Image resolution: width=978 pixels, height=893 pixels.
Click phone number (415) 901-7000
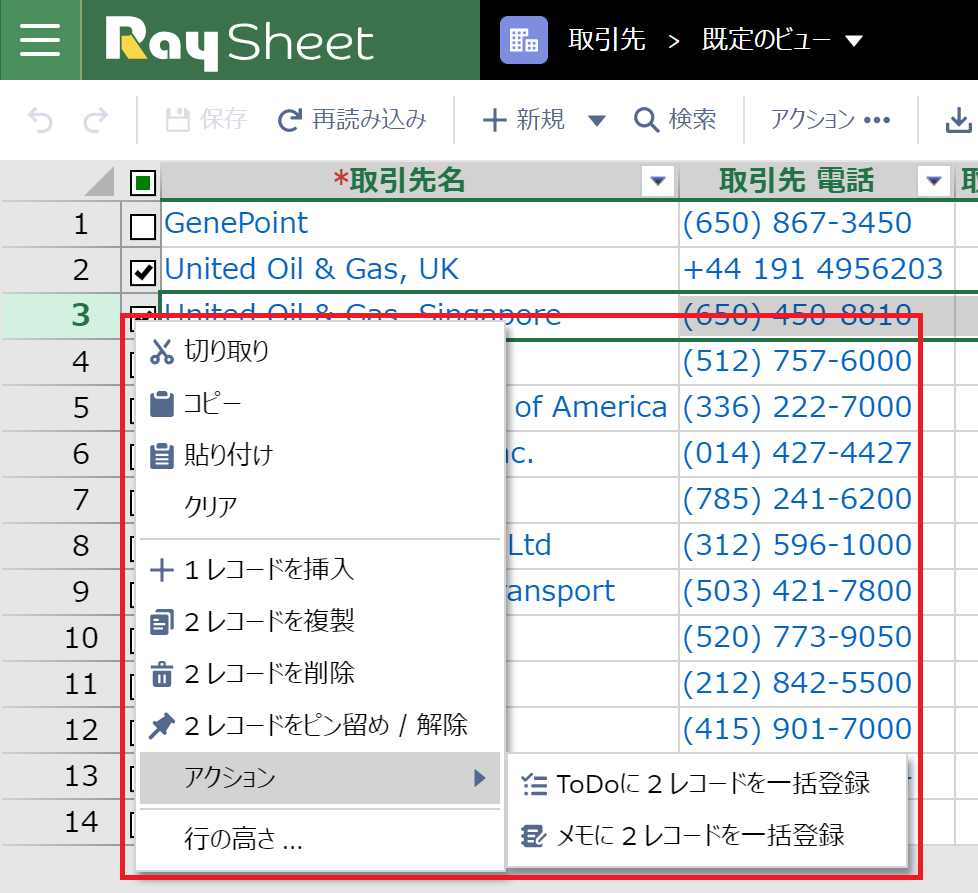click(x=797, y=729)
